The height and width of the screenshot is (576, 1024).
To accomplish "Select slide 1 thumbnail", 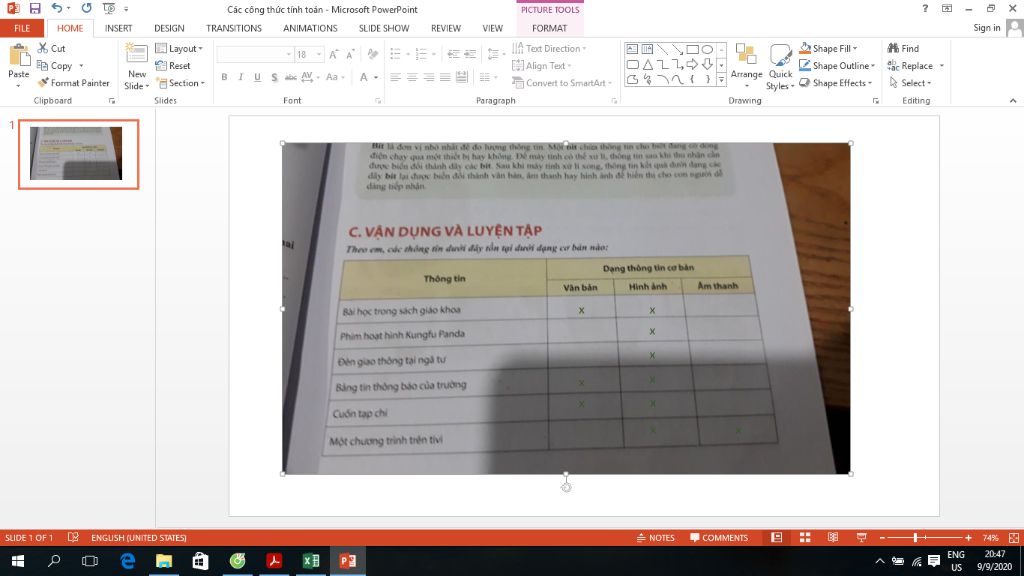I will click(78, 154).
